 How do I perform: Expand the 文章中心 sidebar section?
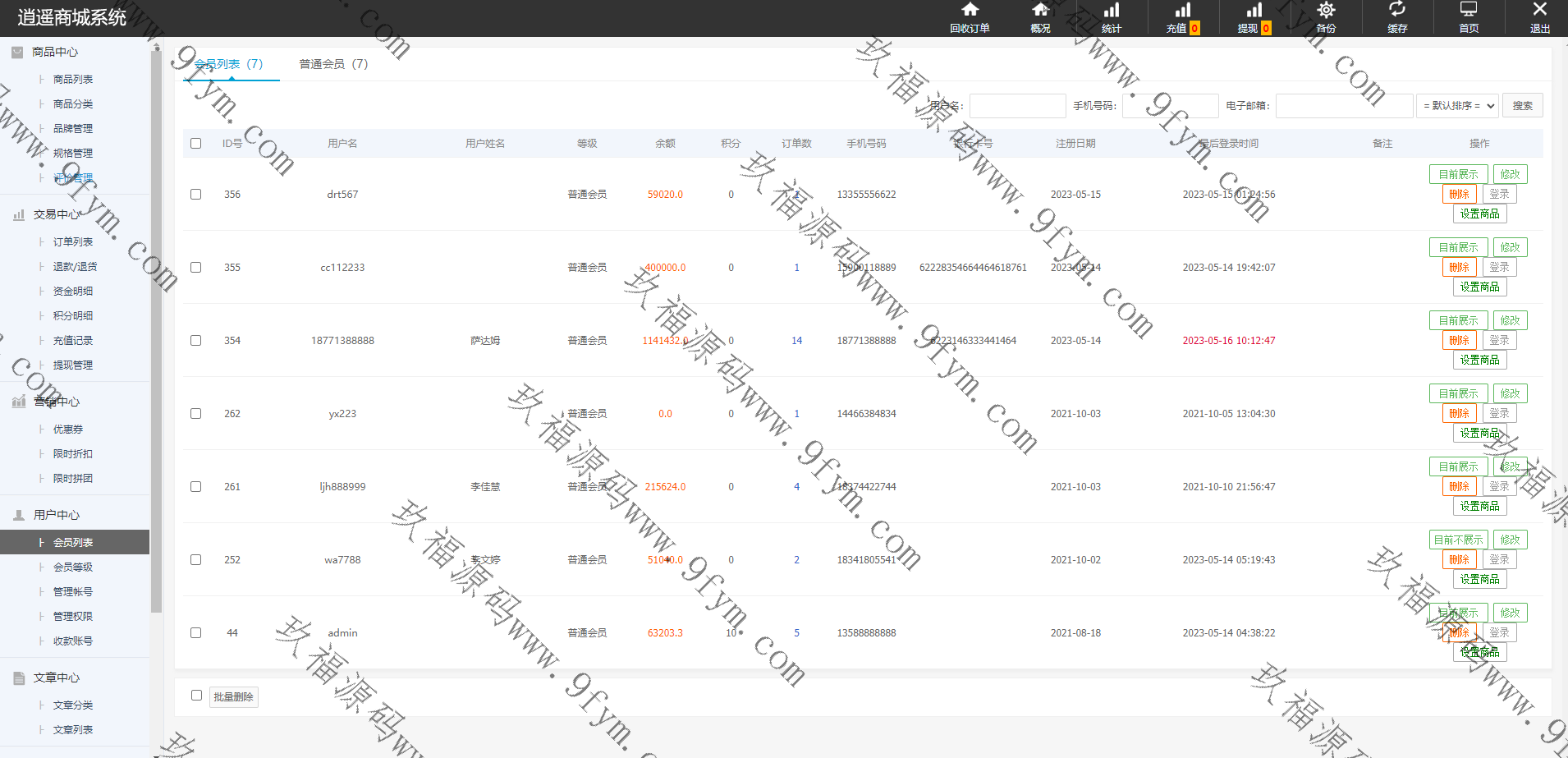57,678
